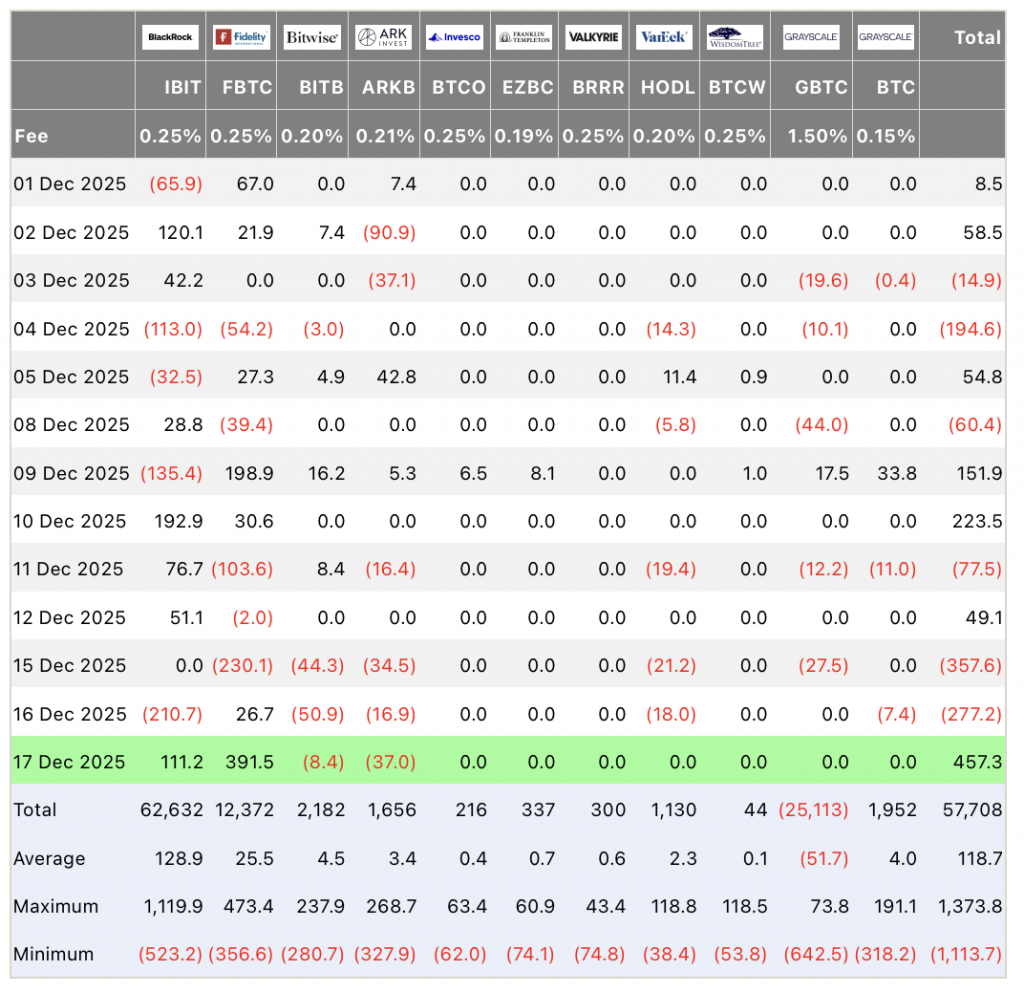Click the VanEck logo
1024x992 pixels.
(x=663, y=37)
